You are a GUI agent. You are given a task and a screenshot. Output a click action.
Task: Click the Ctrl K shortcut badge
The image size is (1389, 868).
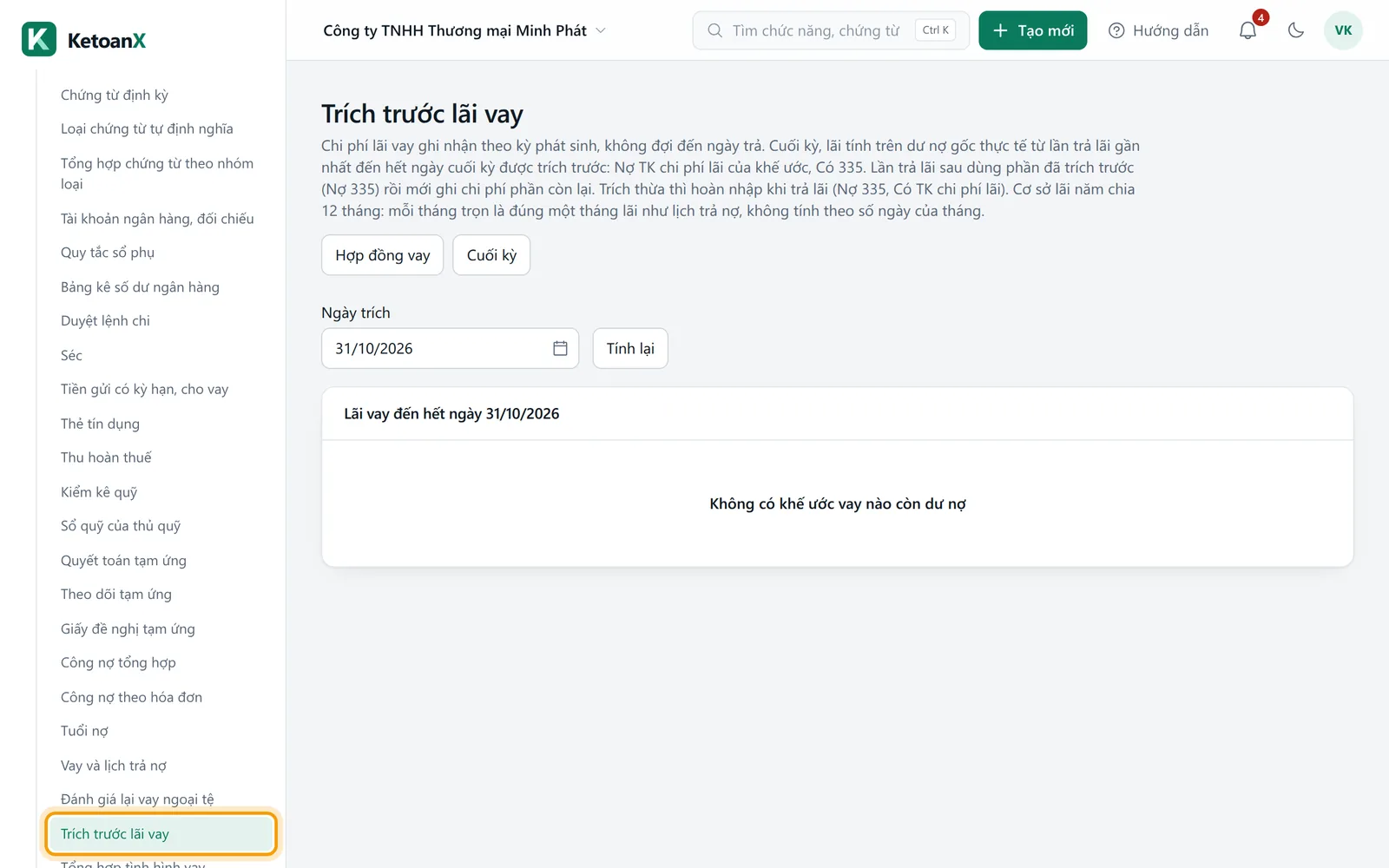coord(935,30)
